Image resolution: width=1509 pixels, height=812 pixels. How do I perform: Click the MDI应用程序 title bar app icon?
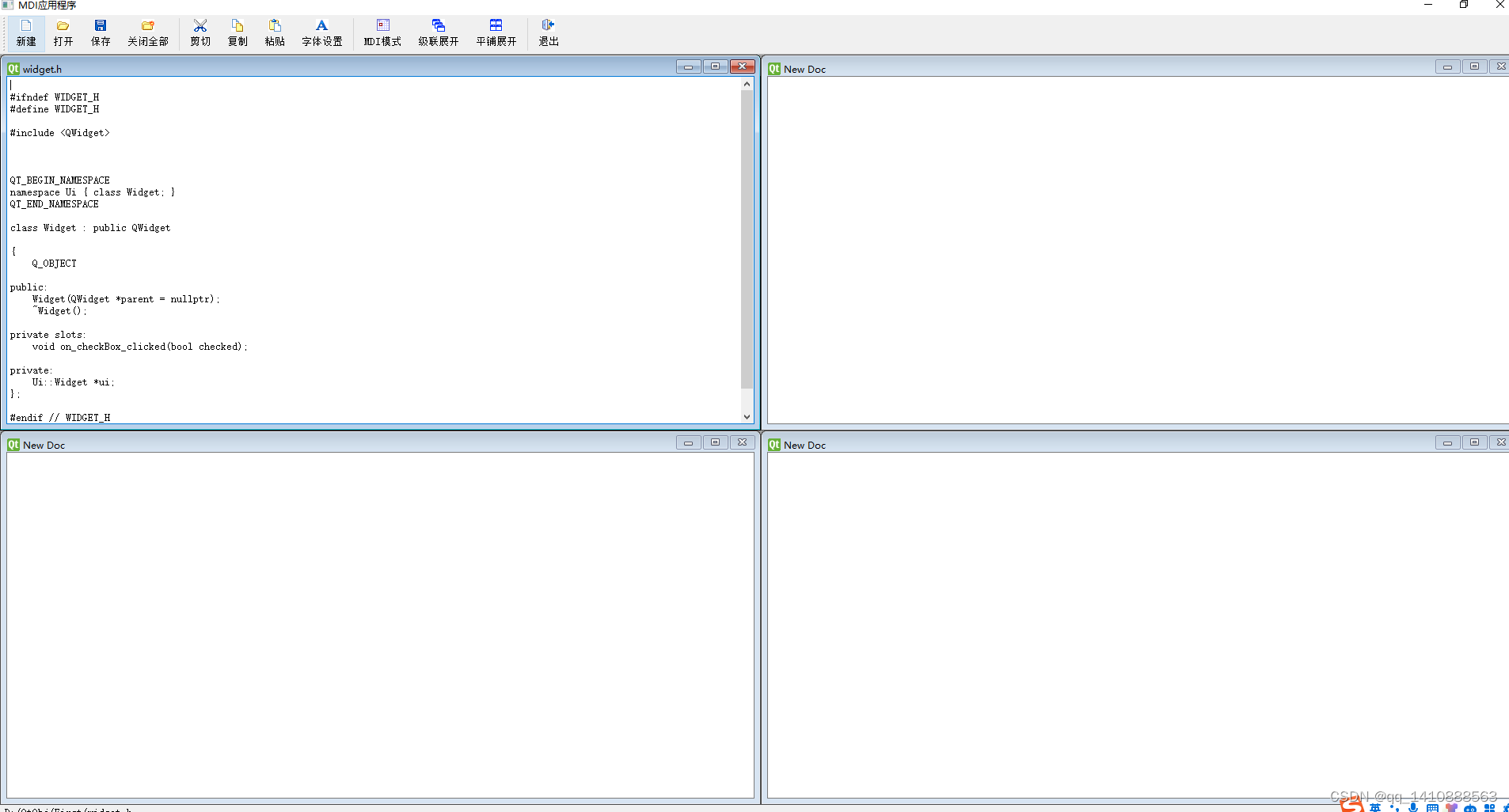pyautogui.click(x=8, y=5)
